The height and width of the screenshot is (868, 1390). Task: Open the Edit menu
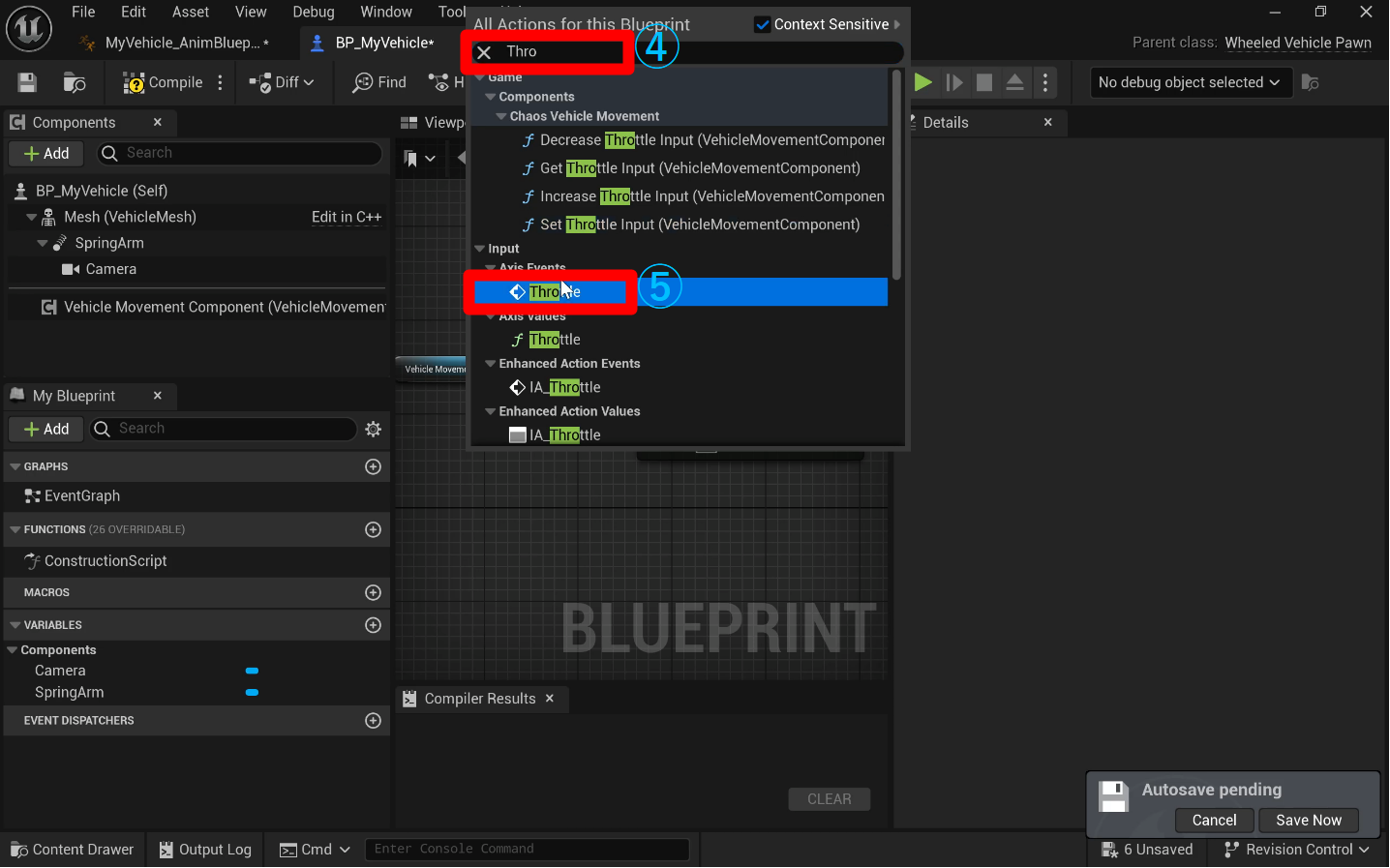click(x=134, y=12)
